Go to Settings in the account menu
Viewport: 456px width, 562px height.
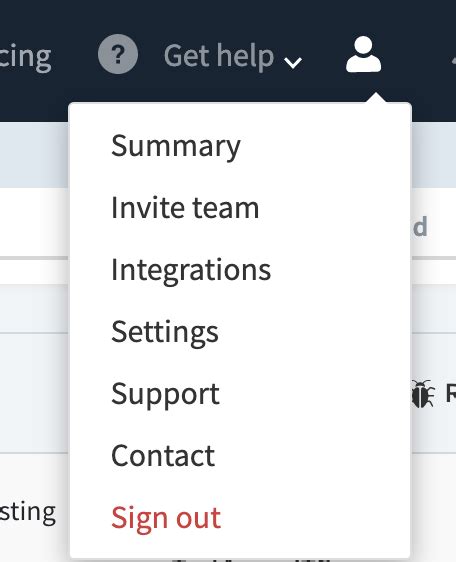pyautogui.click(x=165, y=333)
